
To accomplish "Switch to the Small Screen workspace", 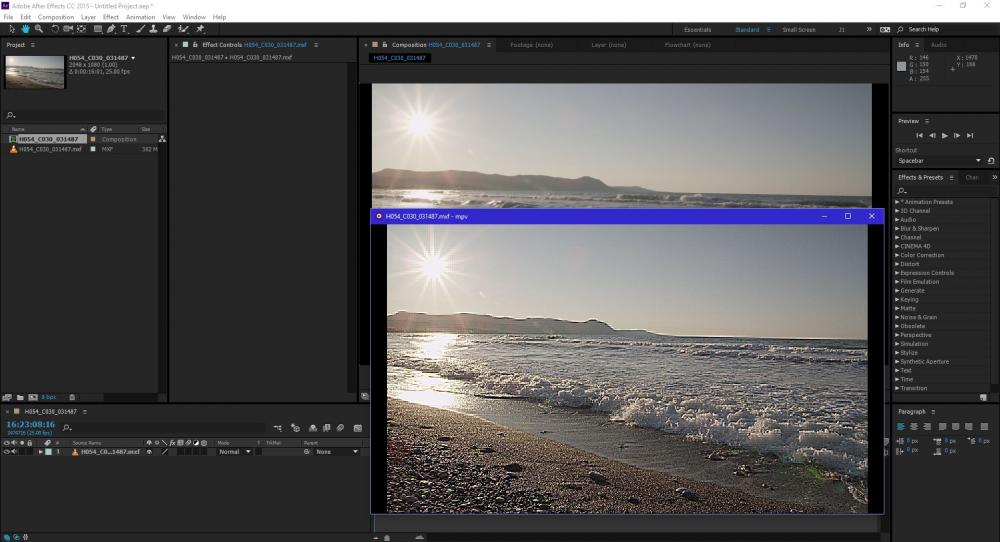I will click(x=798, y=30).
